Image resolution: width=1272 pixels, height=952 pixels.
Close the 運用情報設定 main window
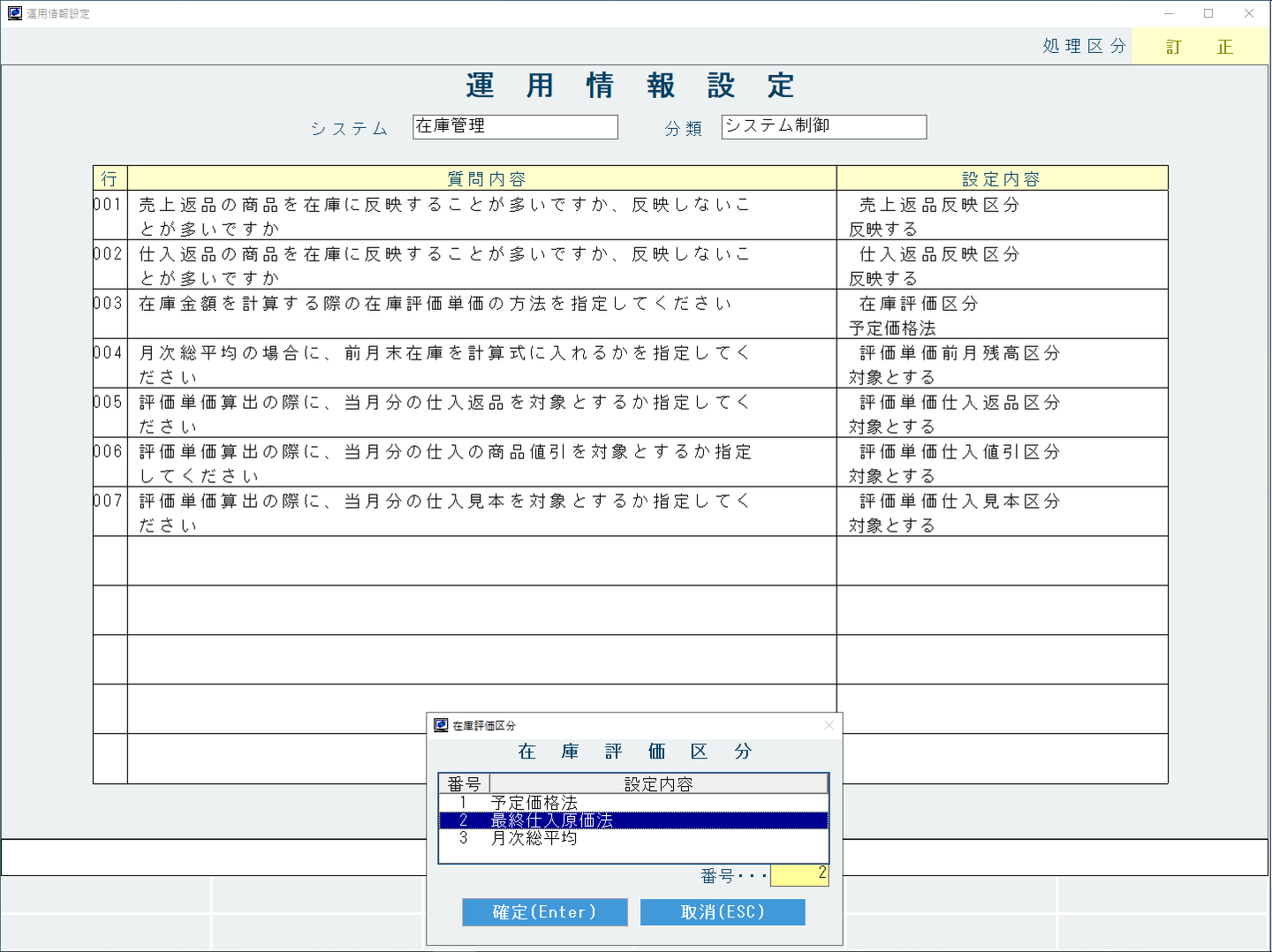1249,13
